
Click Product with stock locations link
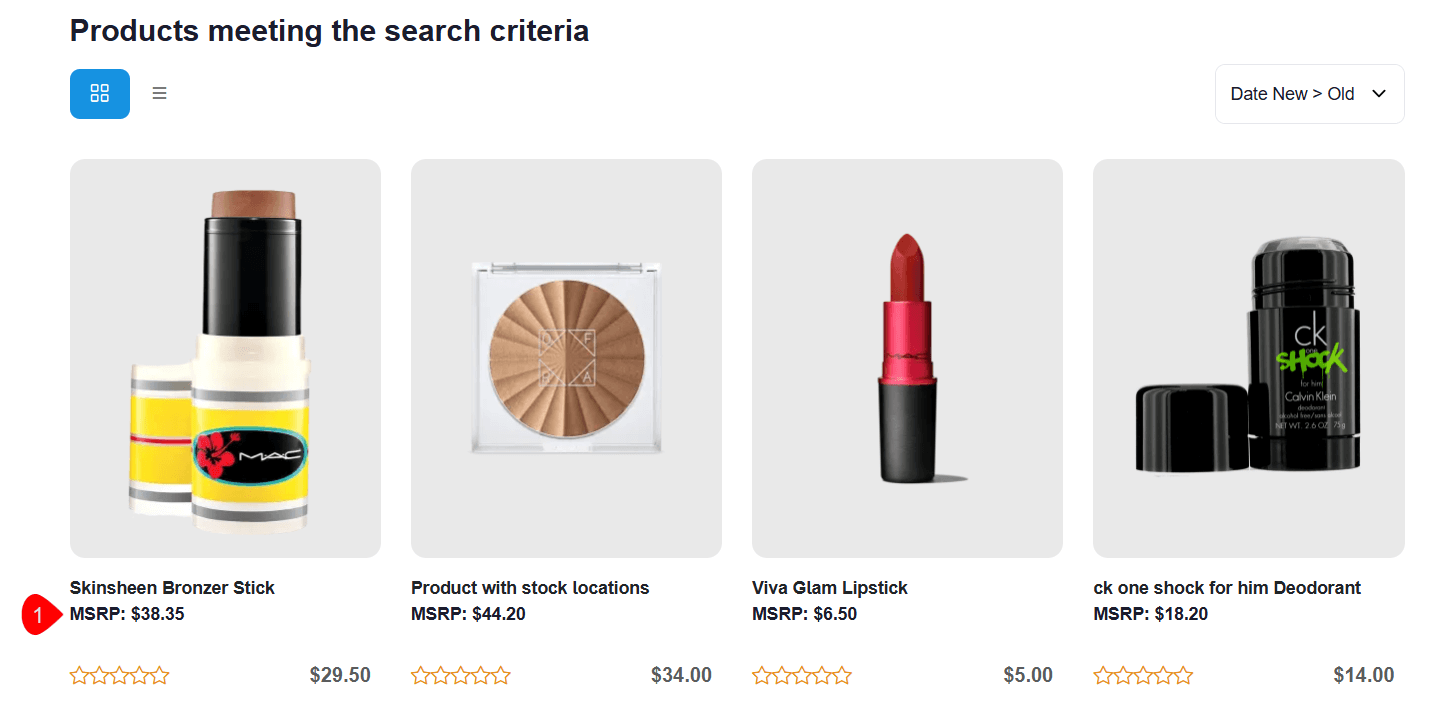click(x=530, y=588)
